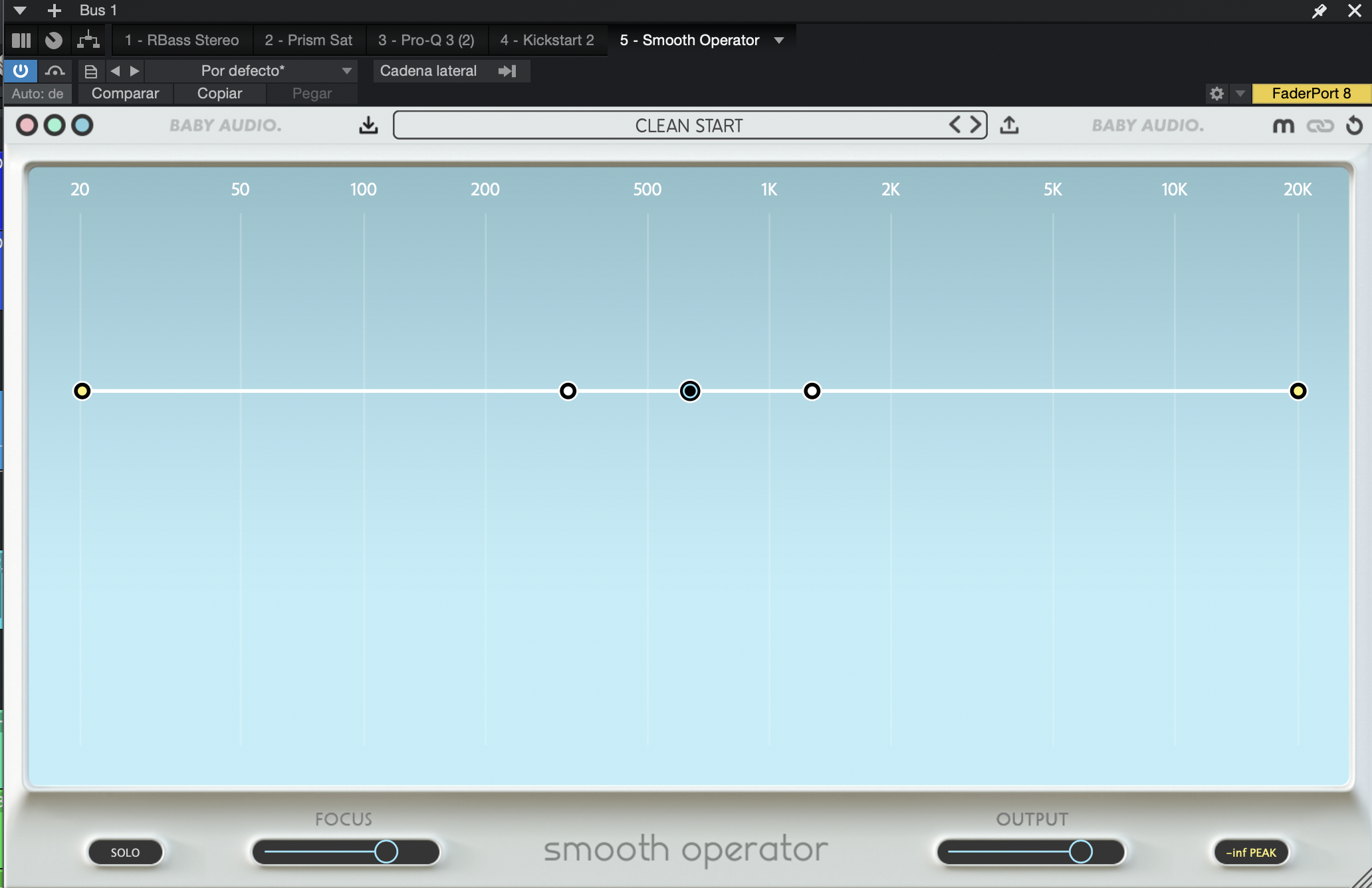The height and width of the screenshot is (888, 1372).
Task: Close the Bus 1 plugin window
Action: click(x=1355, y=11)
